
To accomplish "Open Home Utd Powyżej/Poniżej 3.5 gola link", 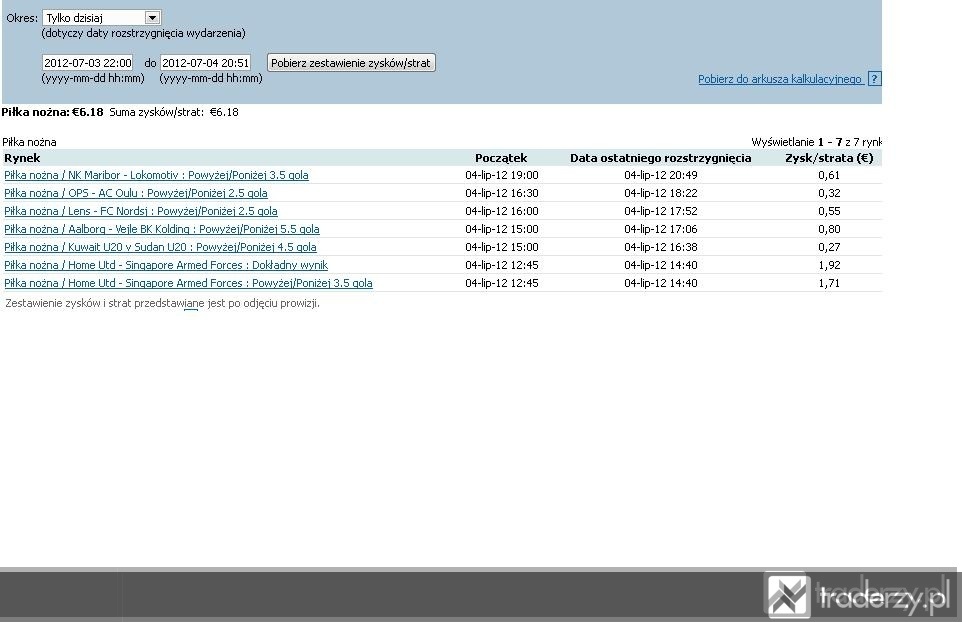I will [188, 283].
